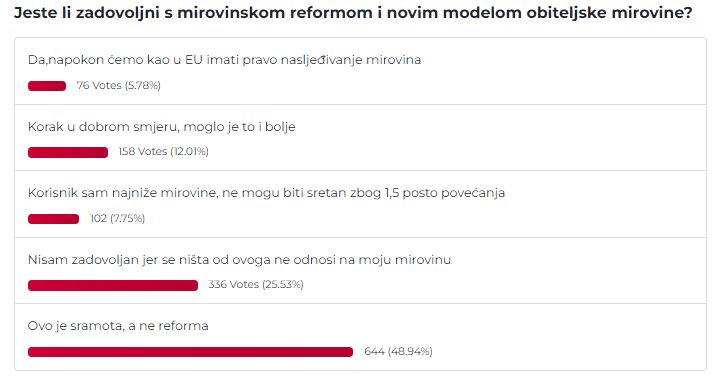Click the longest red bar for 644 votes
Image resolution: width=719 pixels, height=380 pixels.
[190, 352]
